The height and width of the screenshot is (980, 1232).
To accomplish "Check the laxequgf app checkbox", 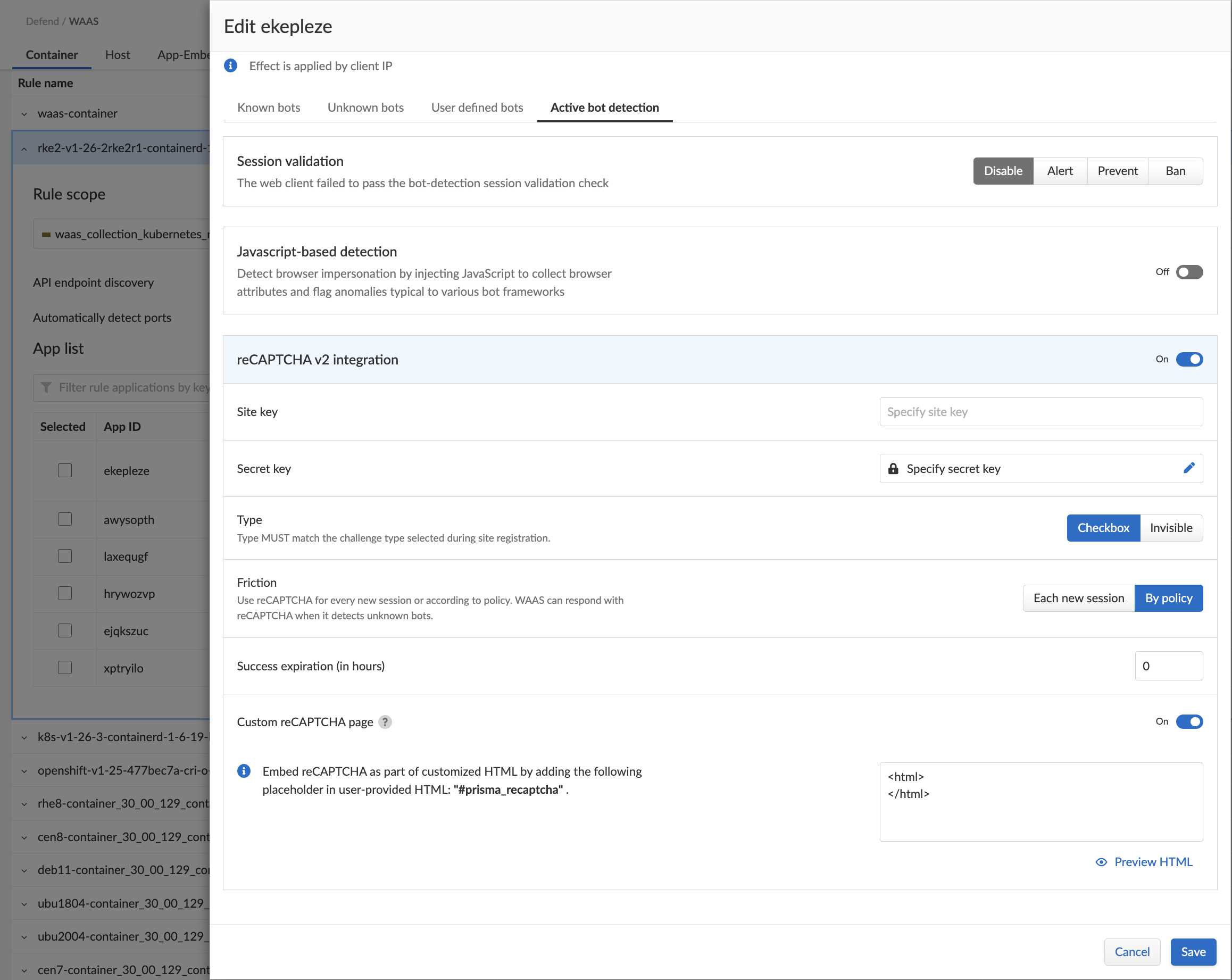I will pyautogui.click(x=64, y=556).
